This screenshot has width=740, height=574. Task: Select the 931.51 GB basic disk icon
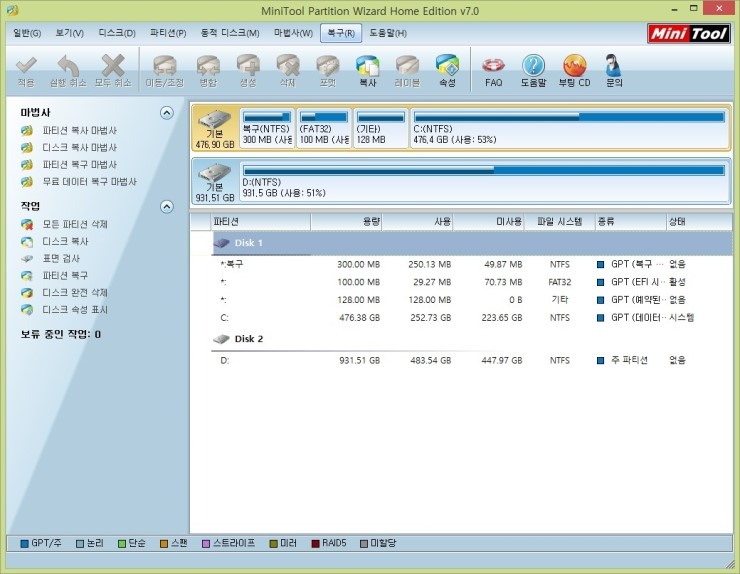pos(215,181)
